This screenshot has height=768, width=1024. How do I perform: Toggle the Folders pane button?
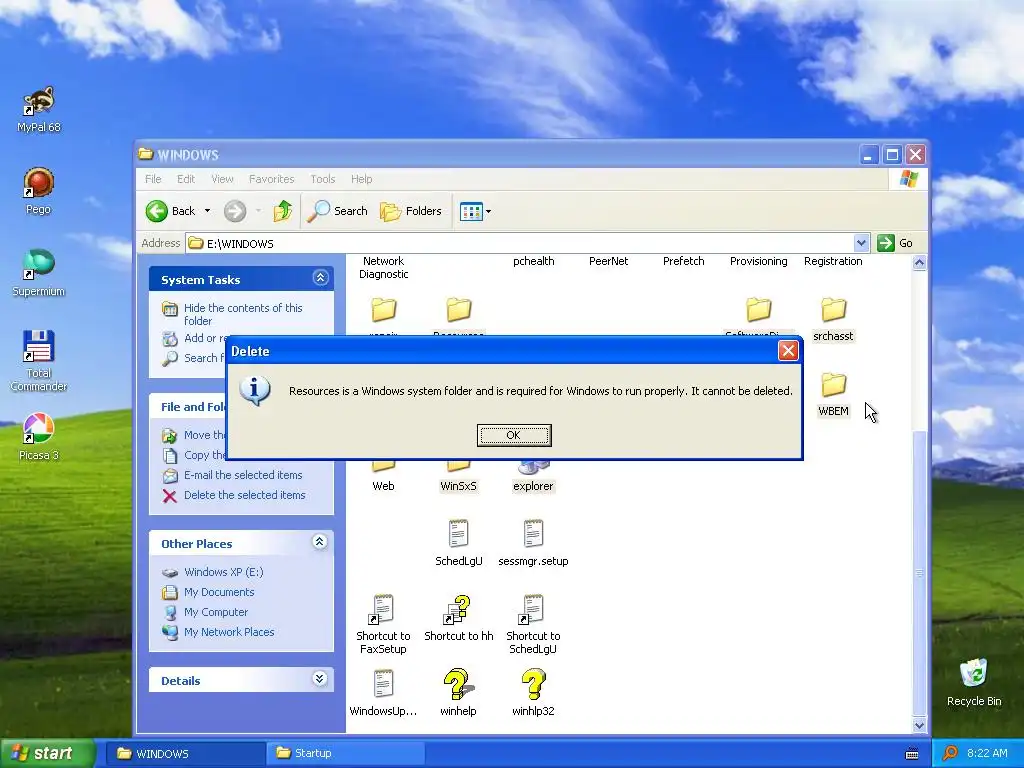(x=411, y=211)
